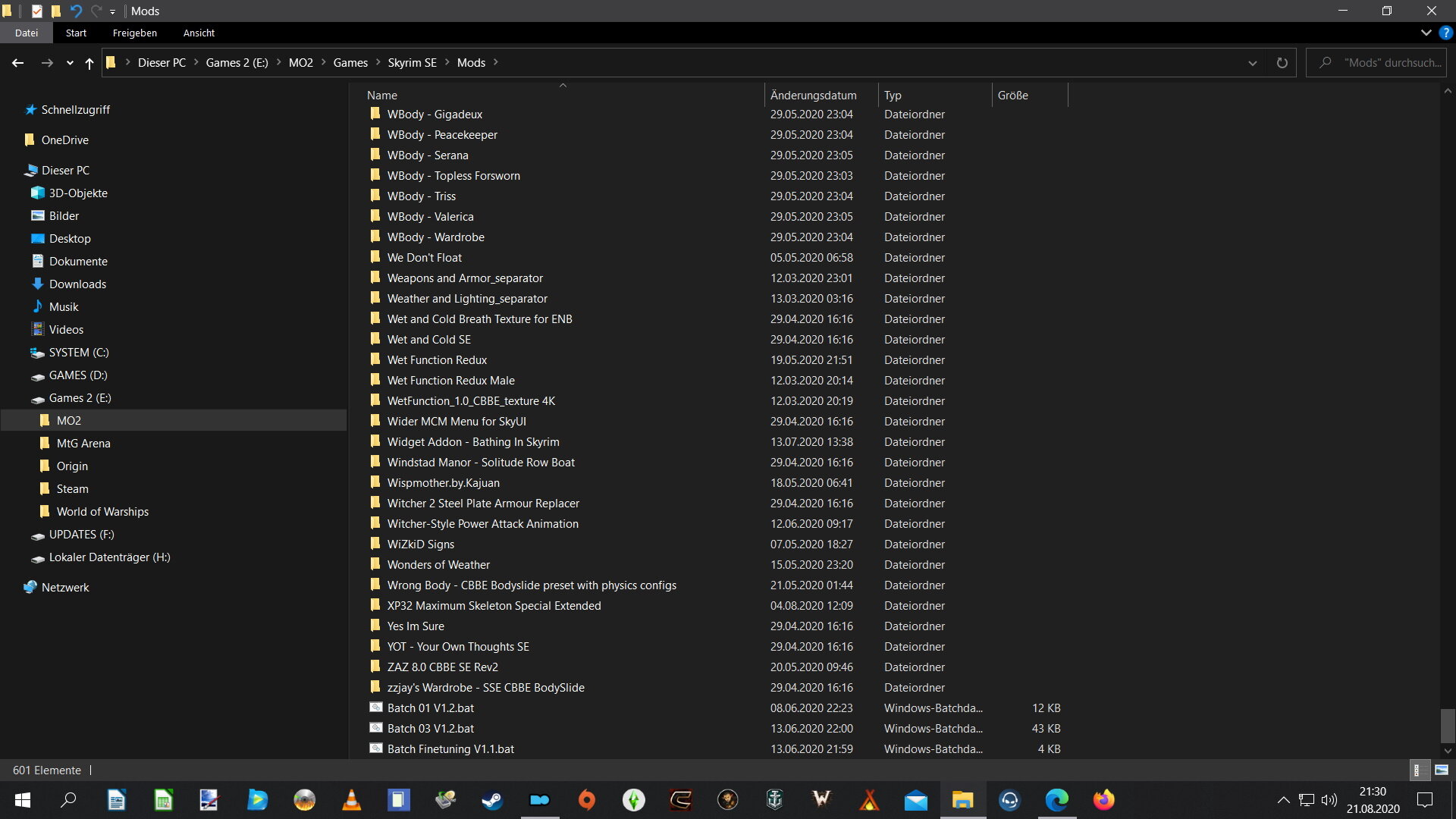Viewport: 1456px width, 819px height.
Task: Open the address bar history dropdown
Action: pyautogui.click(x=1252, y=63)
